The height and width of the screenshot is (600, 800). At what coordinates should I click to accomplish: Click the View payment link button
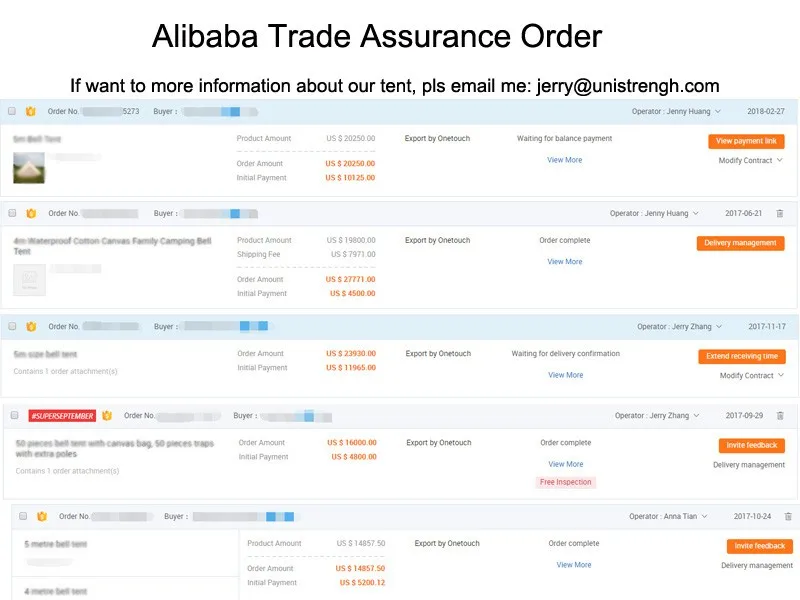pyautogui.click(x=746, y=141)
